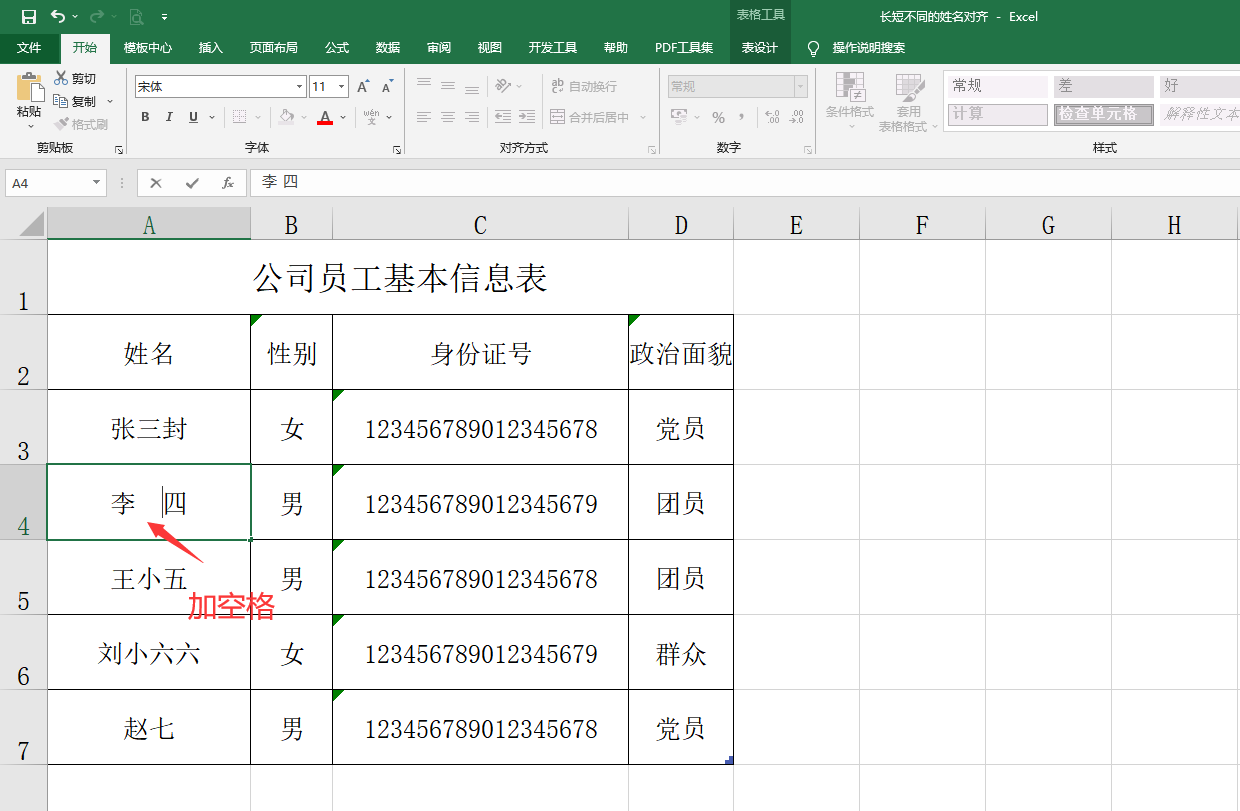This screenshot has height=811, width=1240.
Task: Expand the customize quick access toolbar arrow
Action: click(x=164, y=17)
